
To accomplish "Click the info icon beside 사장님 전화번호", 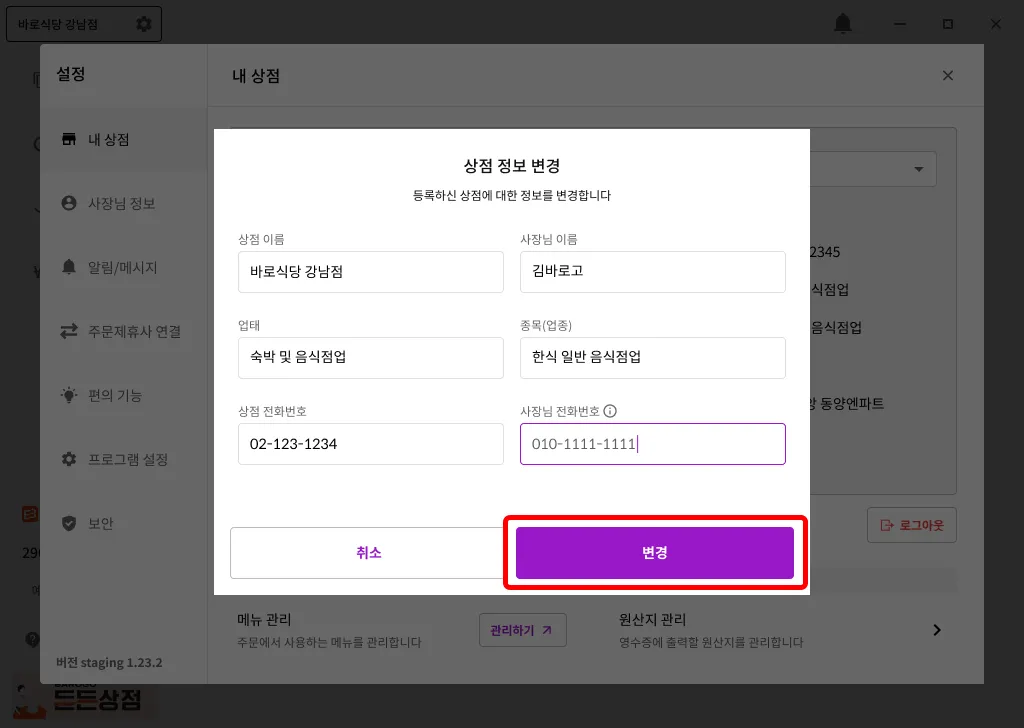I will pos(610,411).
